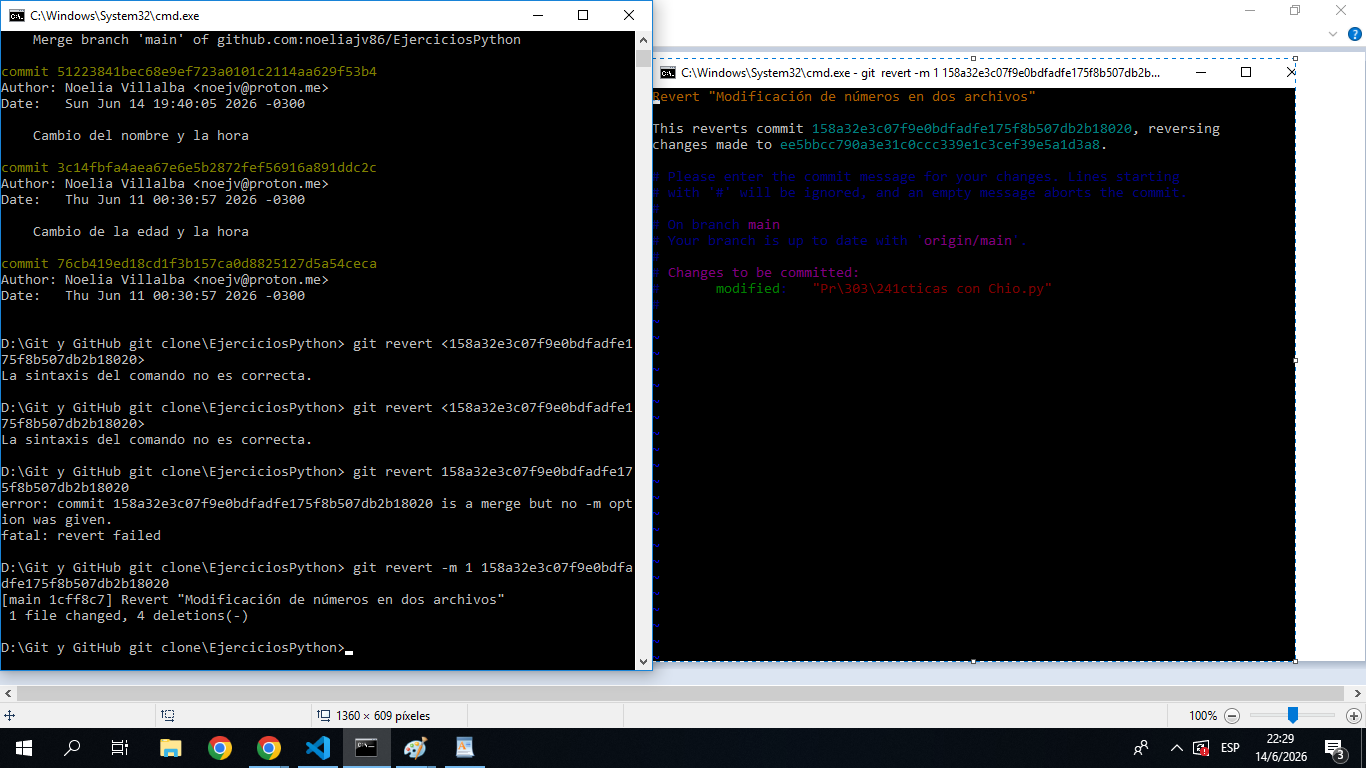Open taskbar Search magnifier

[72, 748]
